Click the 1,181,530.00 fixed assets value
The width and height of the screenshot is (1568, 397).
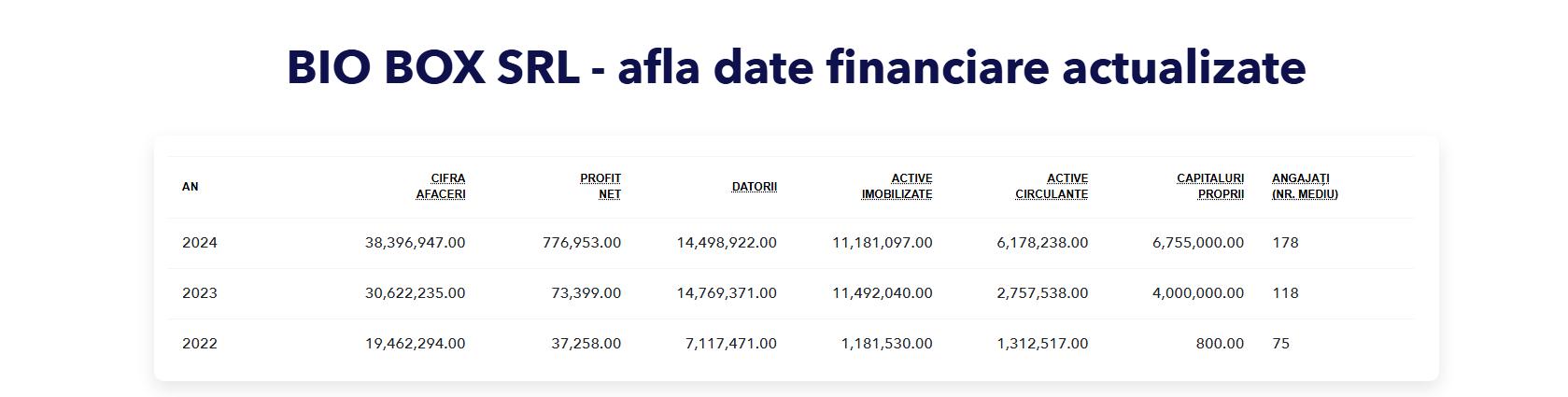(x=886, y=344)
